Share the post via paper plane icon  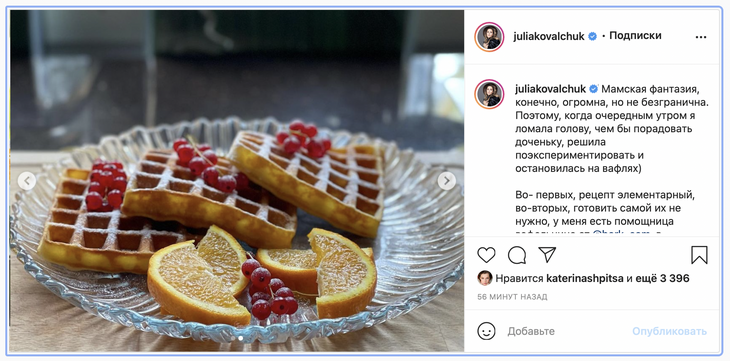point(547,254)
